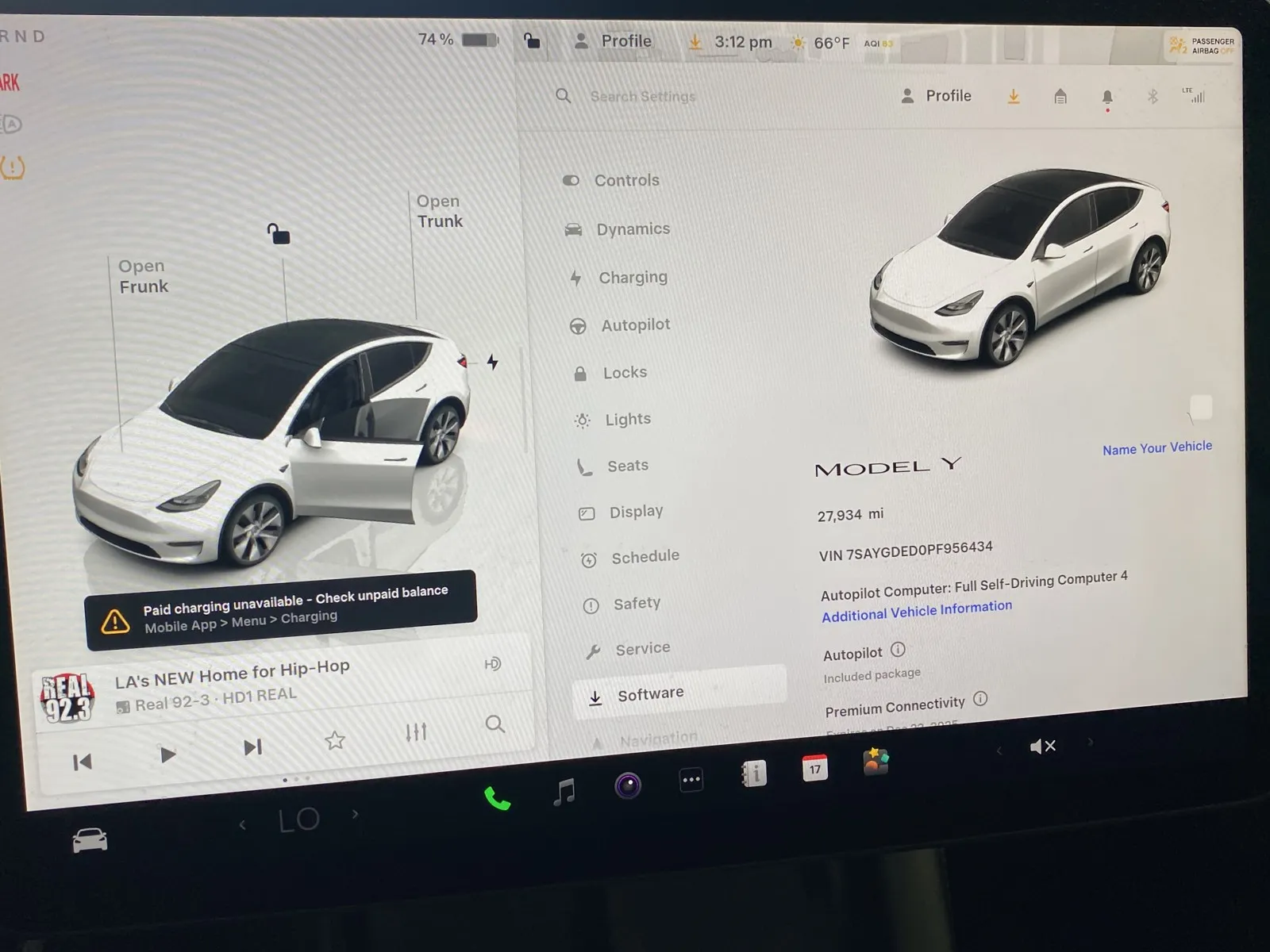Screen dimensions: 1270x952
Task: Tap the garage HomeLink icon
Action: (1060, 97)
